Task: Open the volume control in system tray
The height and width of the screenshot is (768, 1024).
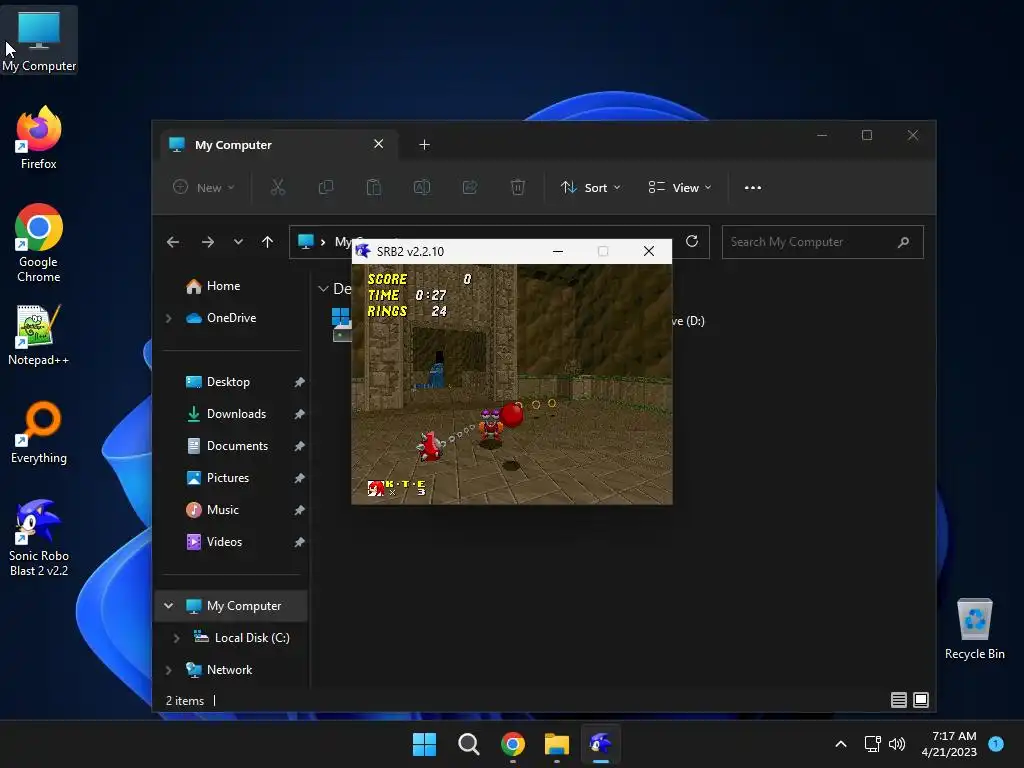Action: click(897, 744)
